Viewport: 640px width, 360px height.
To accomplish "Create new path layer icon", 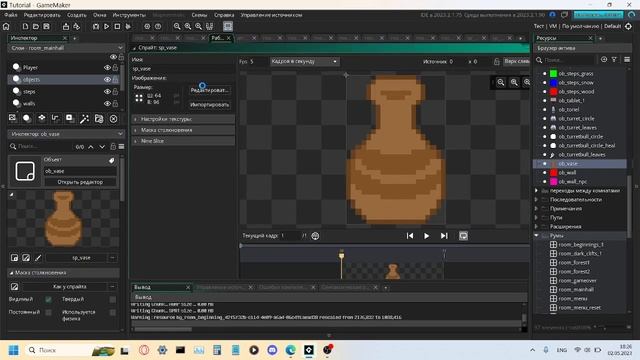I will click(x=56, y=118).
